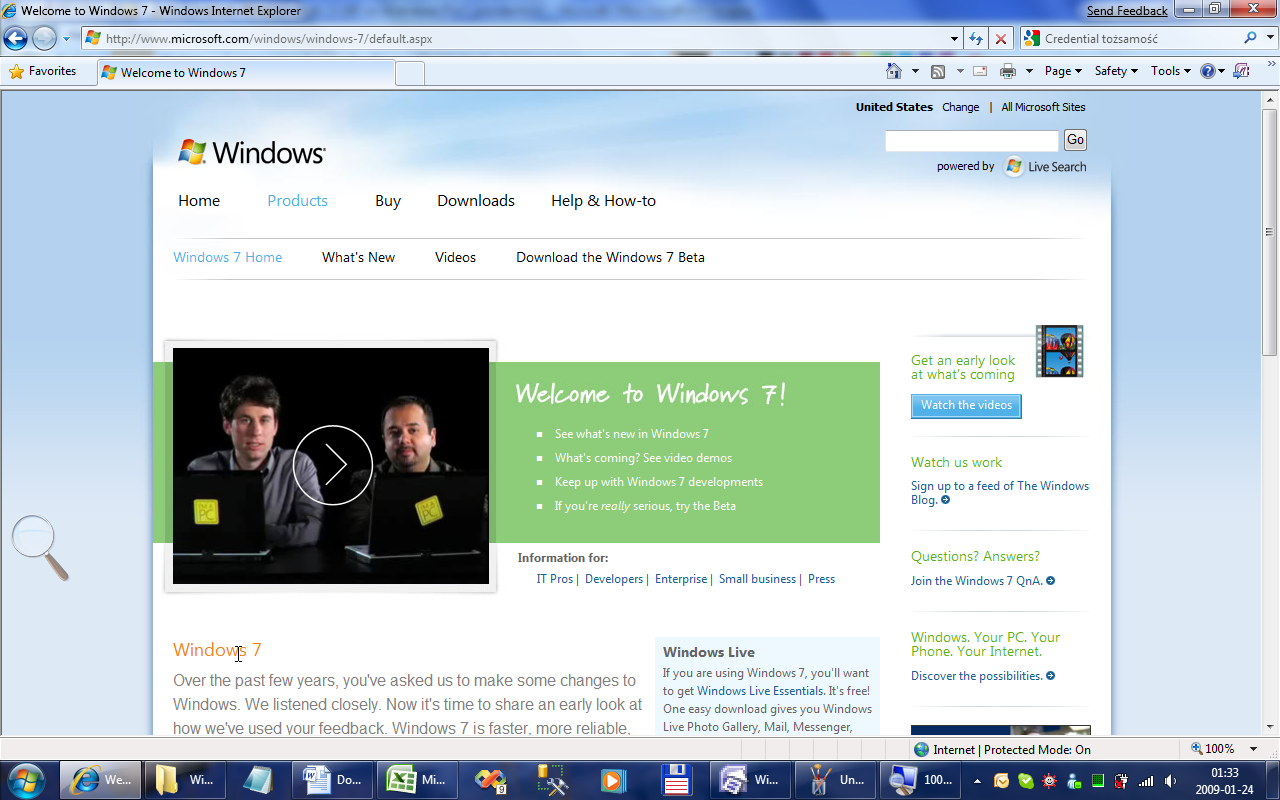Image resolution: width=1280 pixels, height=800 pixels.
Task: Click the Live Search logo
Action: pos(1045,167)
